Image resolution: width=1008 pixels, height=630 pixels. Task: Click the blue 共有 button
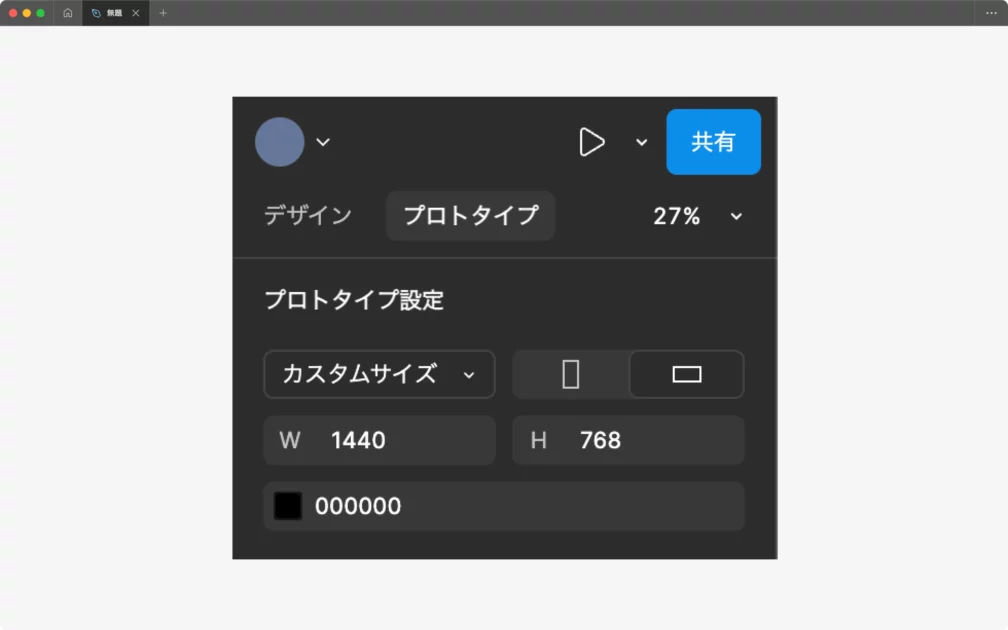[x=713, y=142]
